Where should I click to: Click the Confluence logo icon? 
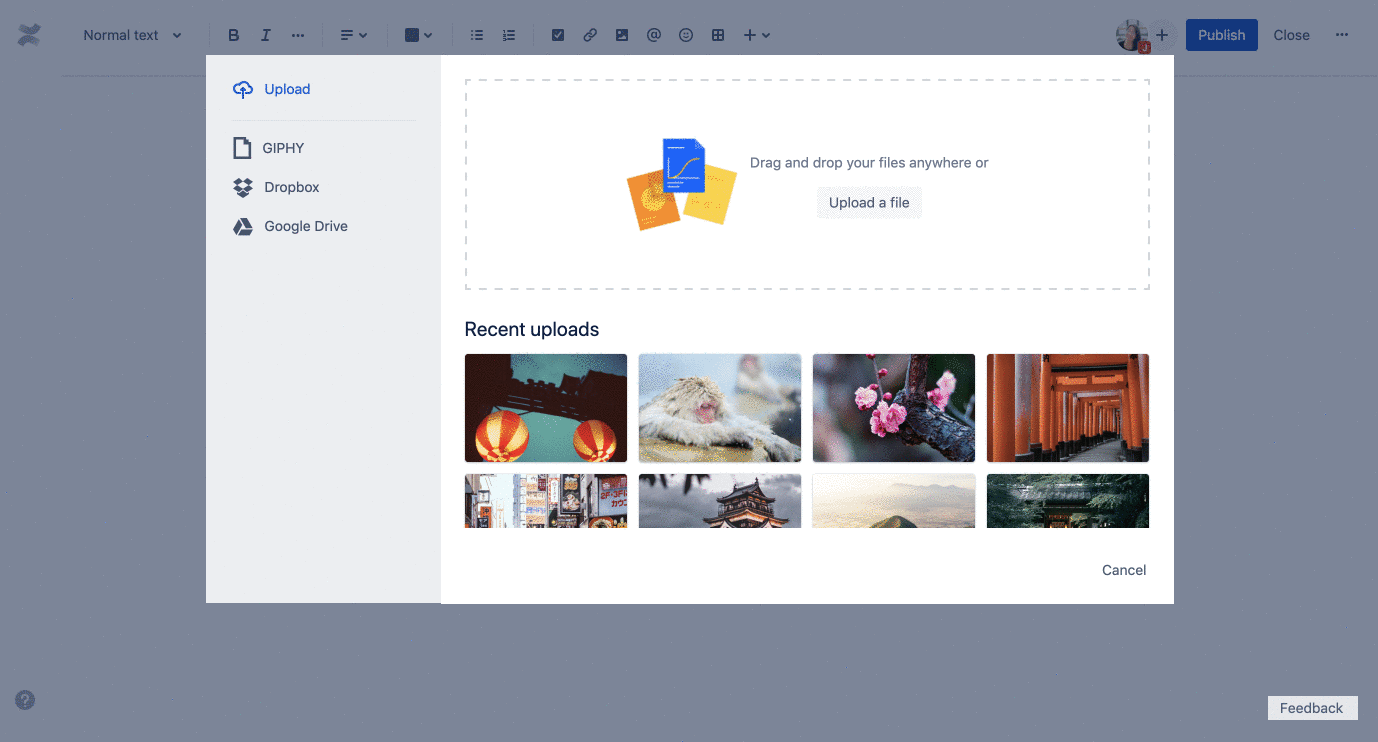coord(30,35)
